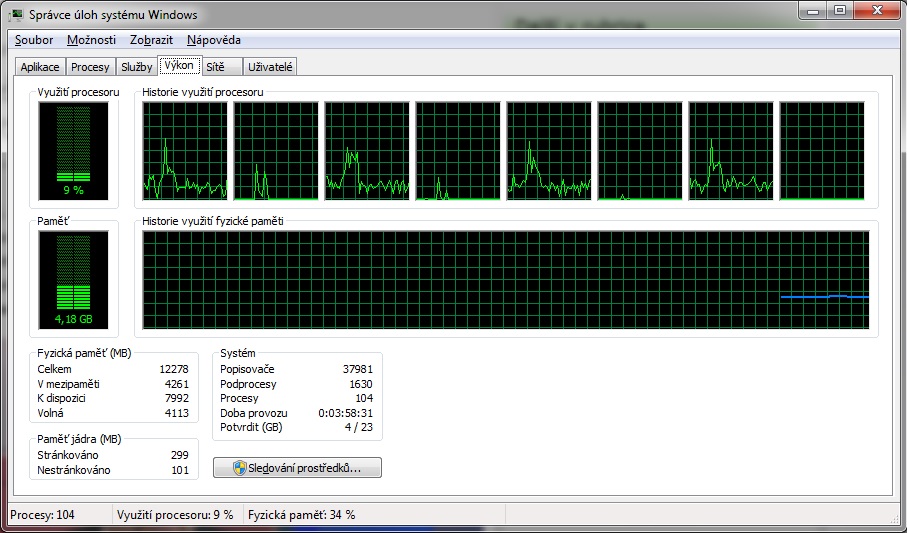The width and height of the screenshot is (907, 533).
Task: Click the fifth CPU core history graph
Action: click(x=549, y=151)
